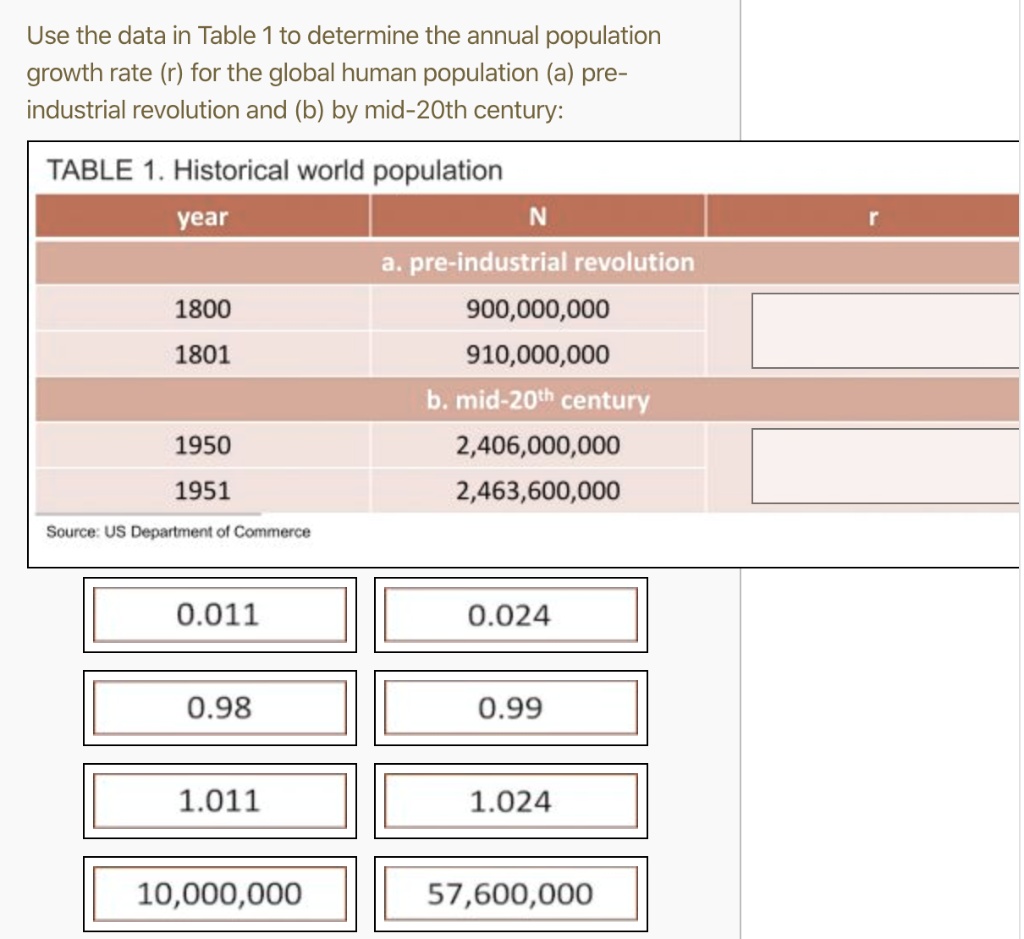Screen dimensions: 1024x939
Task: Select the answer tile labeled 0.99
Action: coord(510,706)
